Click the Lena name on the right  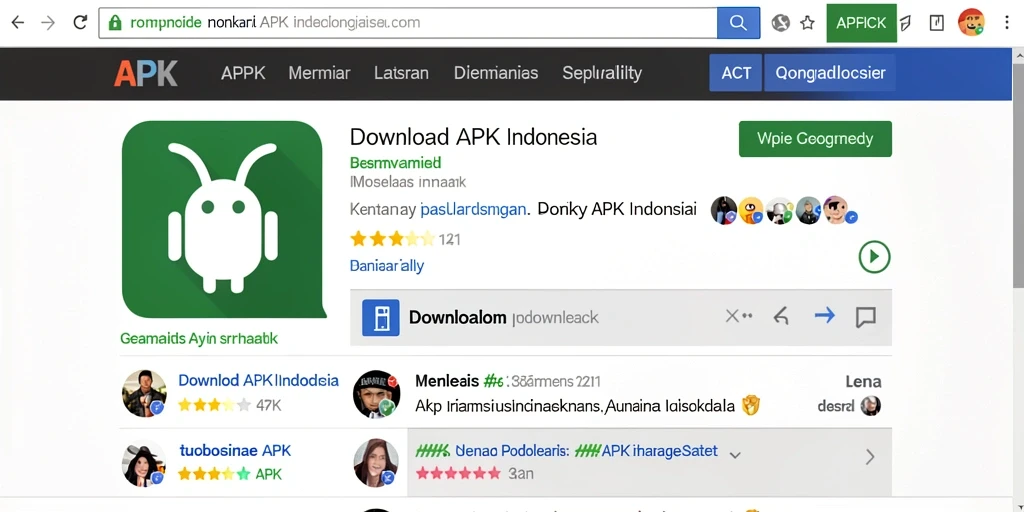pyautogui.click(x=863, y=381)
